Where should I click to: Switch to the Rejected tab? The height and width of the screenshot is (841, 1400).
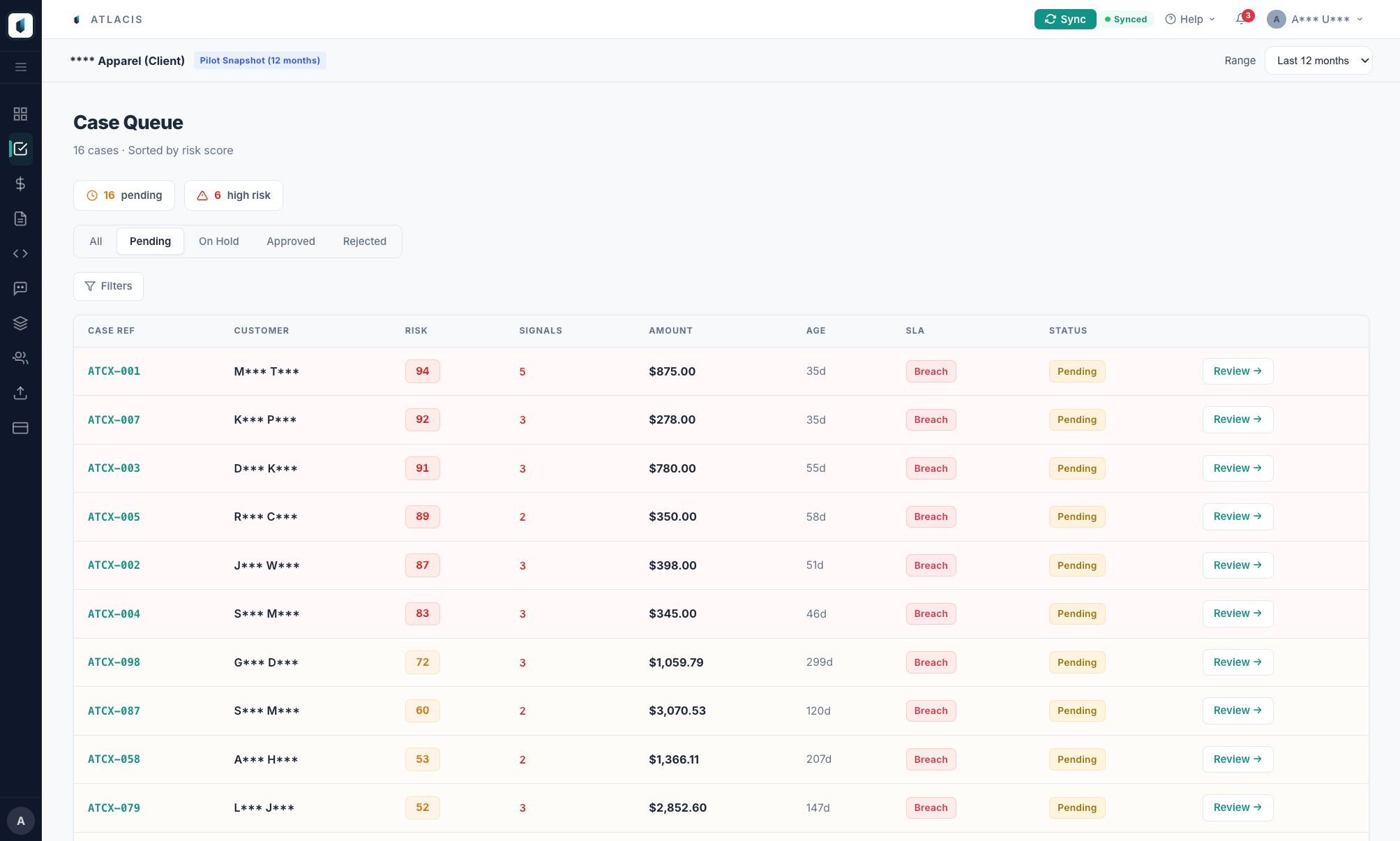tap(365, 241)
